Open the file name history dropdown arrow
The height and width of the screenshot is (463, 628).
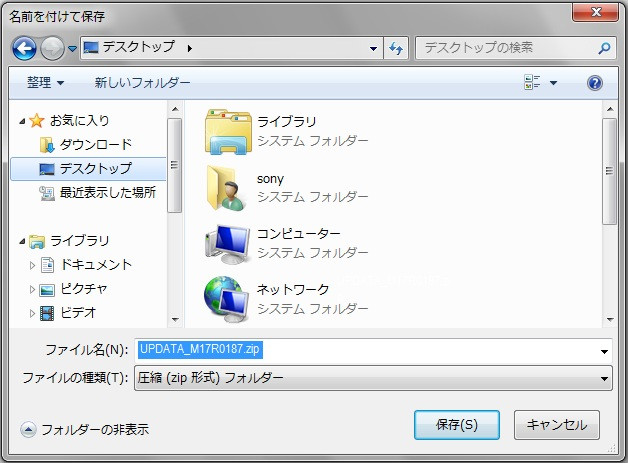point(604,350)
